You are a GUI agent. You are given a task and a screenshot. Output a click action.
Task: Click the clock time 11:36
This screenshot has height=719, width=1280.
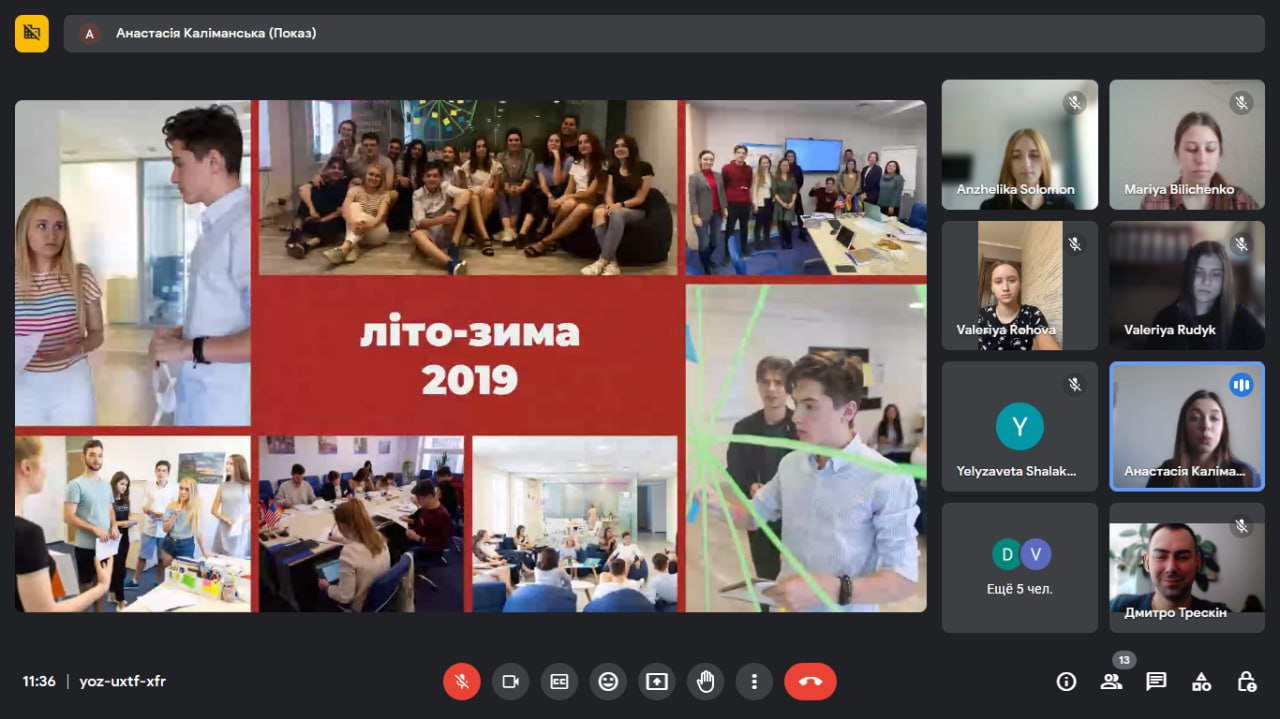[39, 681]
